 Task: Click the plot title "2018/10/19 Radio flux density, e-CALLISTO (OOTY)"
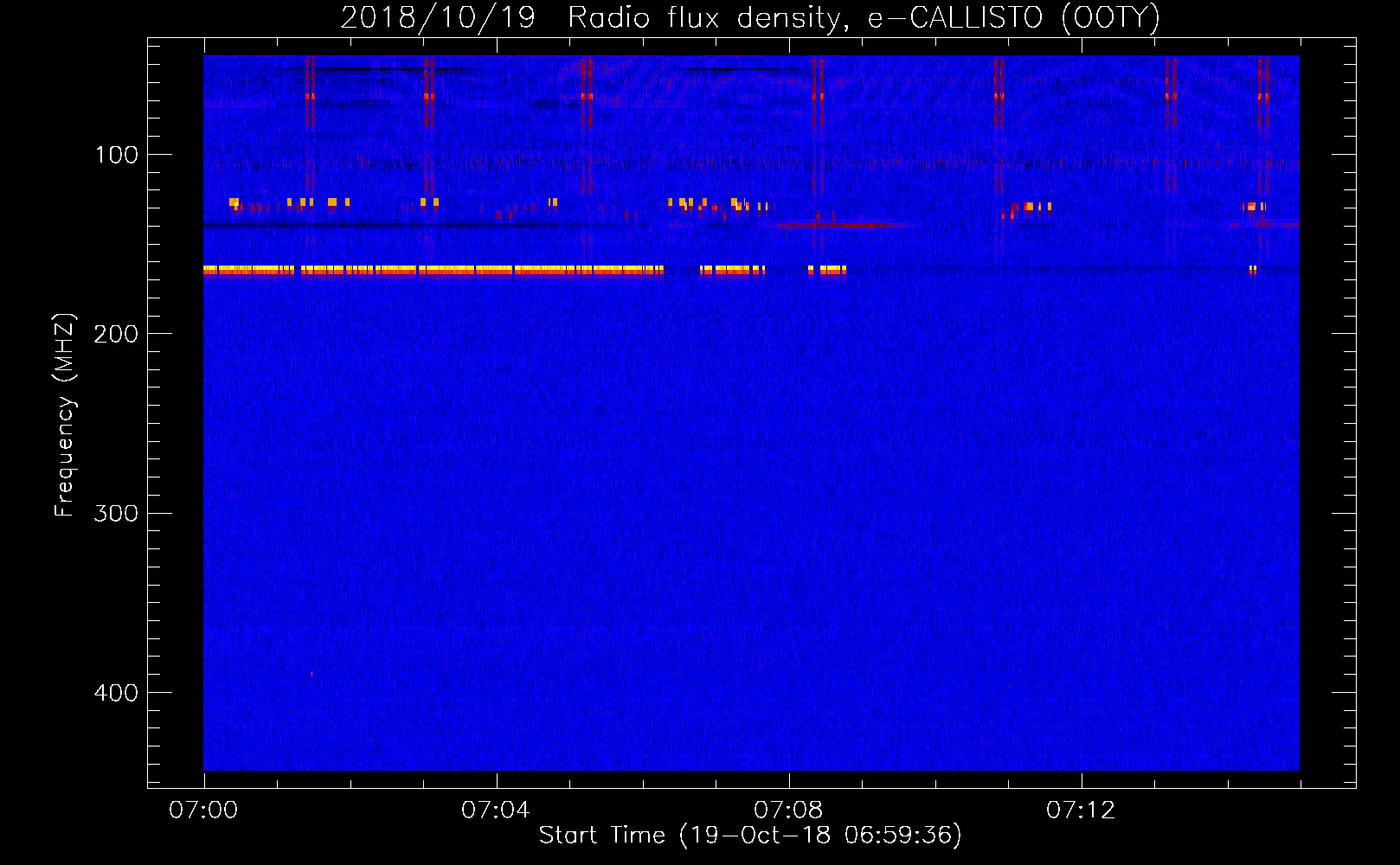pyautogui.click(x=750, y=17)
